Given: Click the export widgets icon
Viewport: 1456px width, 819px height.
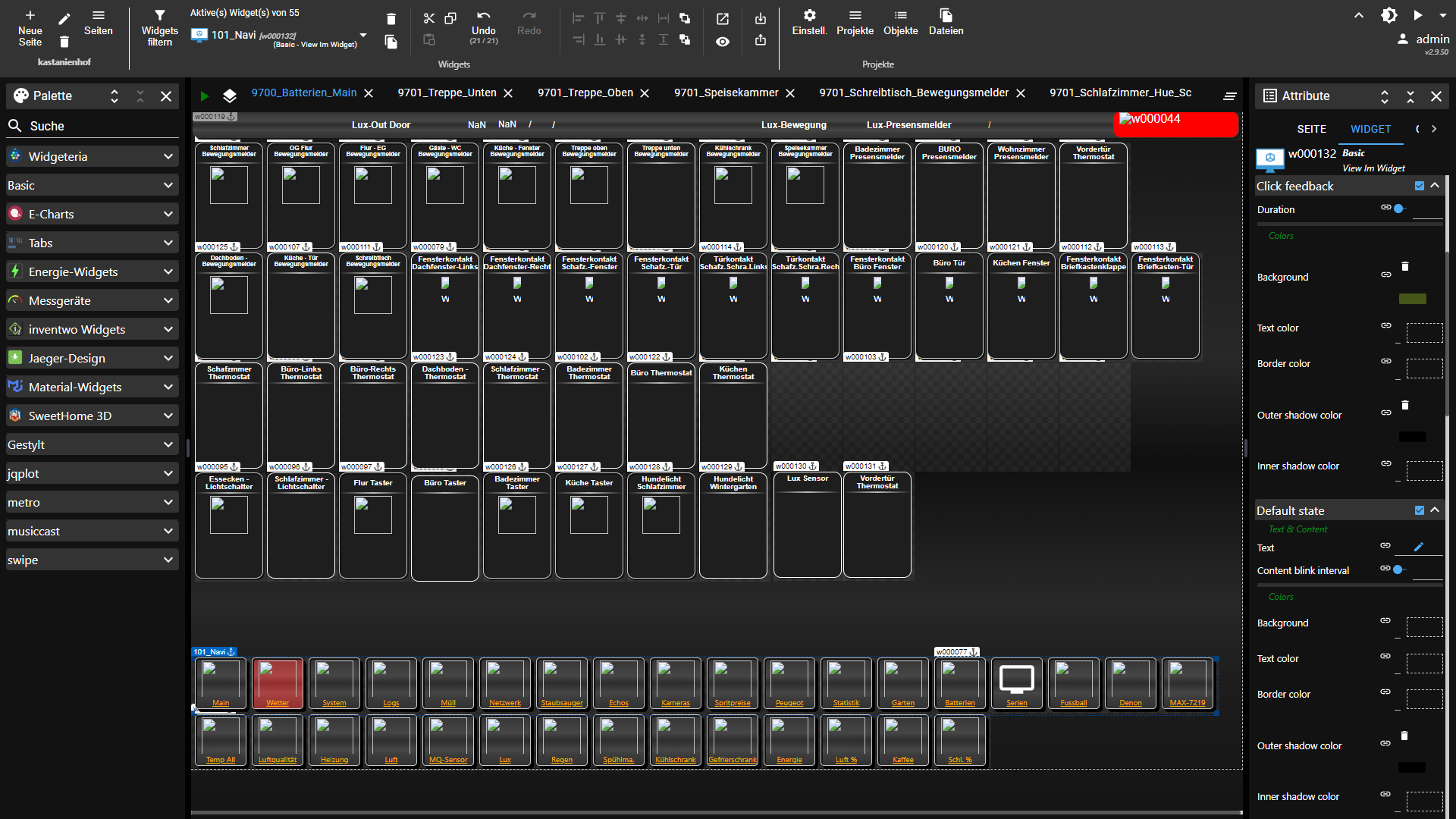Looking at the screenshot, I should pos(761,40).
